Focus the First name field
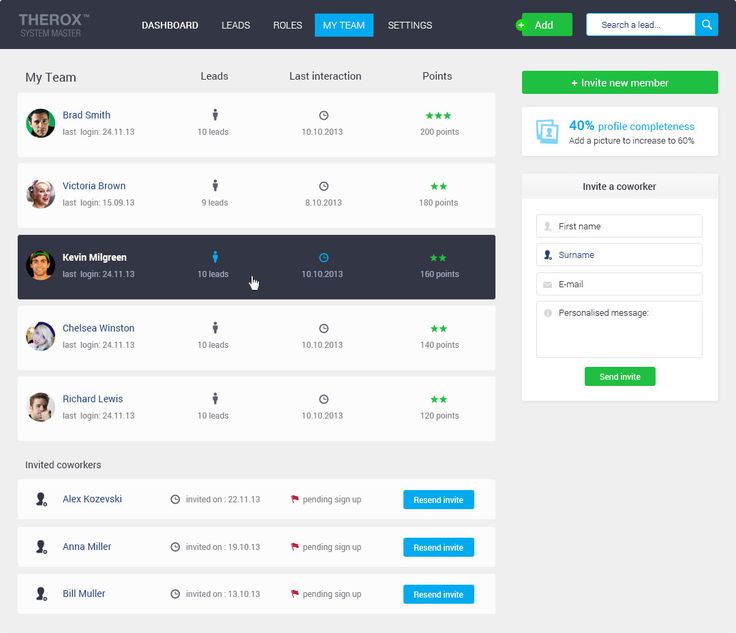The width and height of the screenshot is (736, 633). click(619, 226)
